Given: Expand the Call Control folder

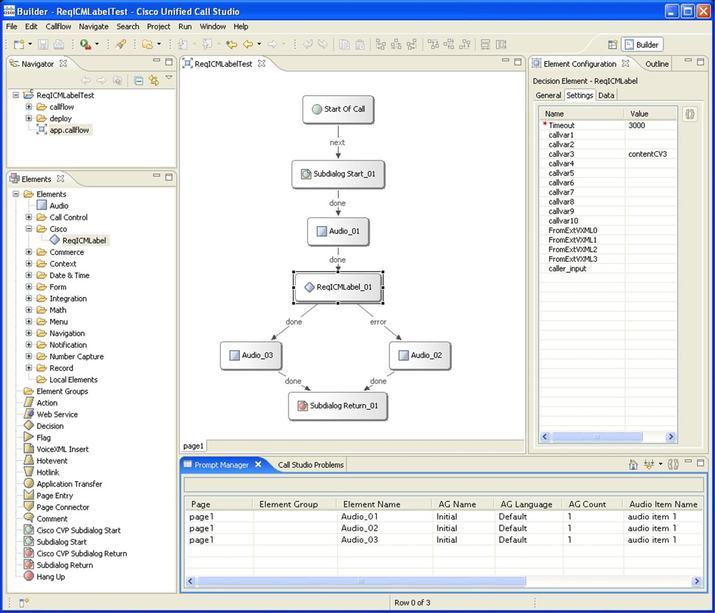Looking at the screenshot, I should (x=29, y=217).
